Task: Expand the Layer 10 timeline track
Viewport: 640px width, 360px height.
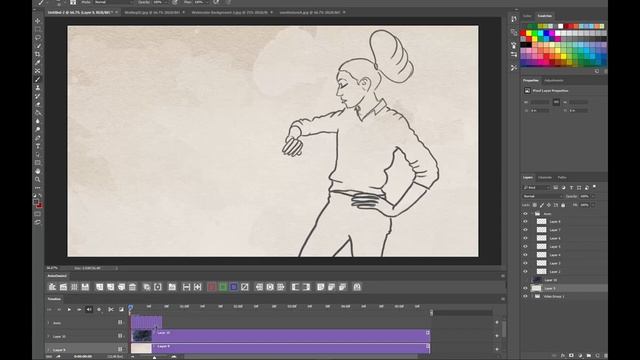Action: pyautogui.click(x=49, y=336)
